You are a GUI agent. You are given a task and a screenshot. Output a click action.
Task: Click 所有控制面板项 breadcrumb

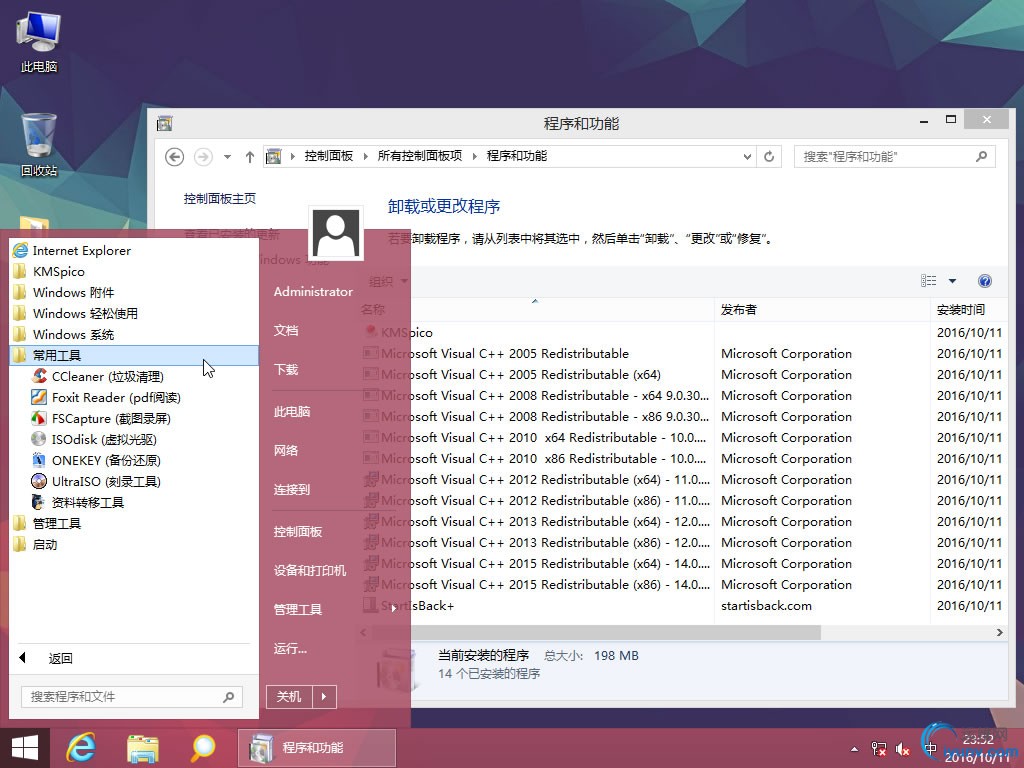pyautogui.click(x=420, y=156)
